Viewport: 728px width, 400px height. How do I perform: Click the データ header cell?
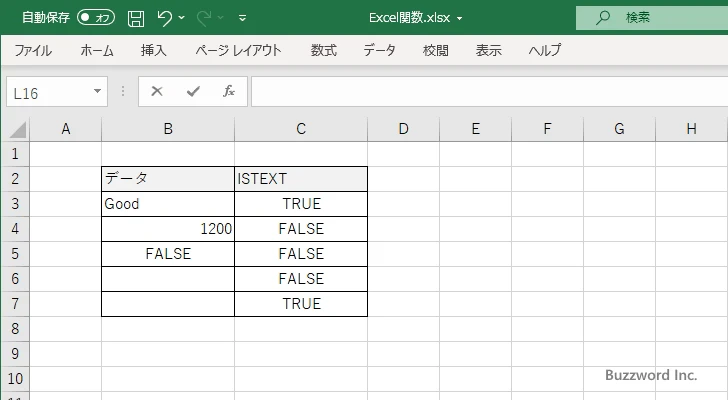168,179
